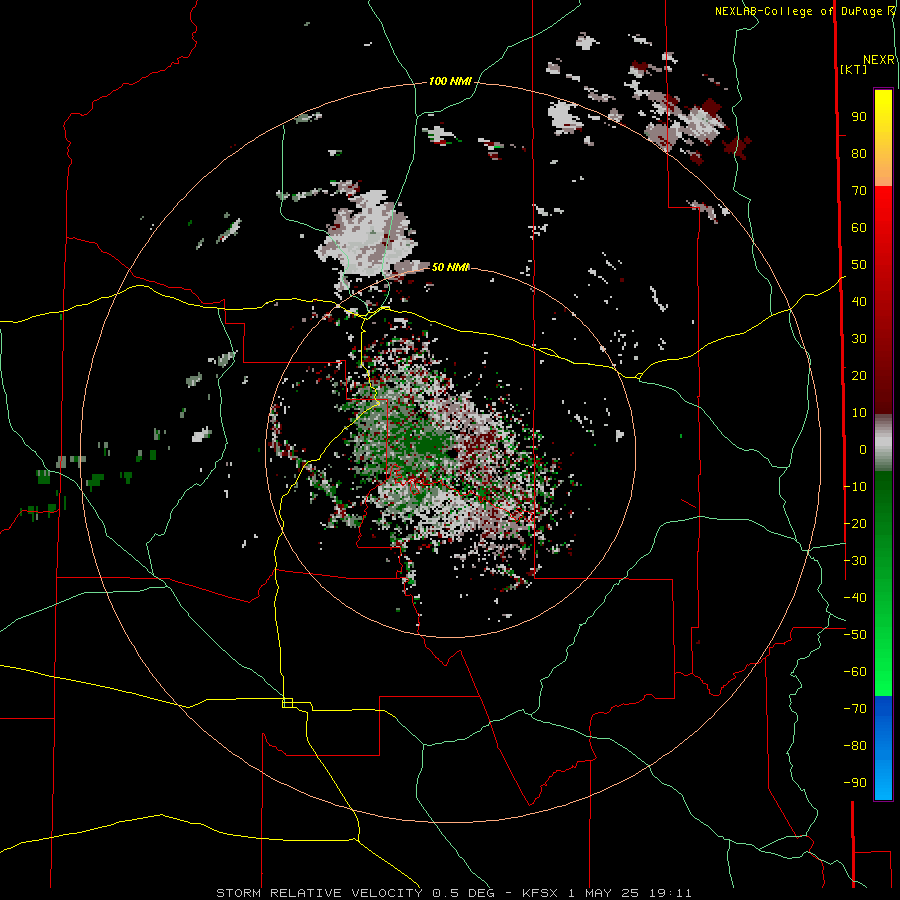Click the blue bottom segment of the color bar

tap(883, 748)
